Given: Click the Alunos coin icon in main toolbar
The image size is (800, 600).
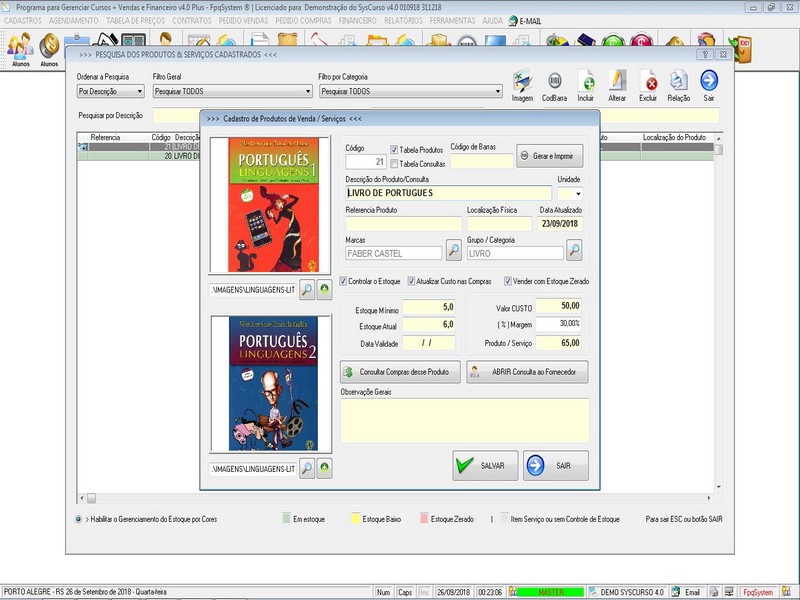Looking at the screenshot, I should coord(49,49).
